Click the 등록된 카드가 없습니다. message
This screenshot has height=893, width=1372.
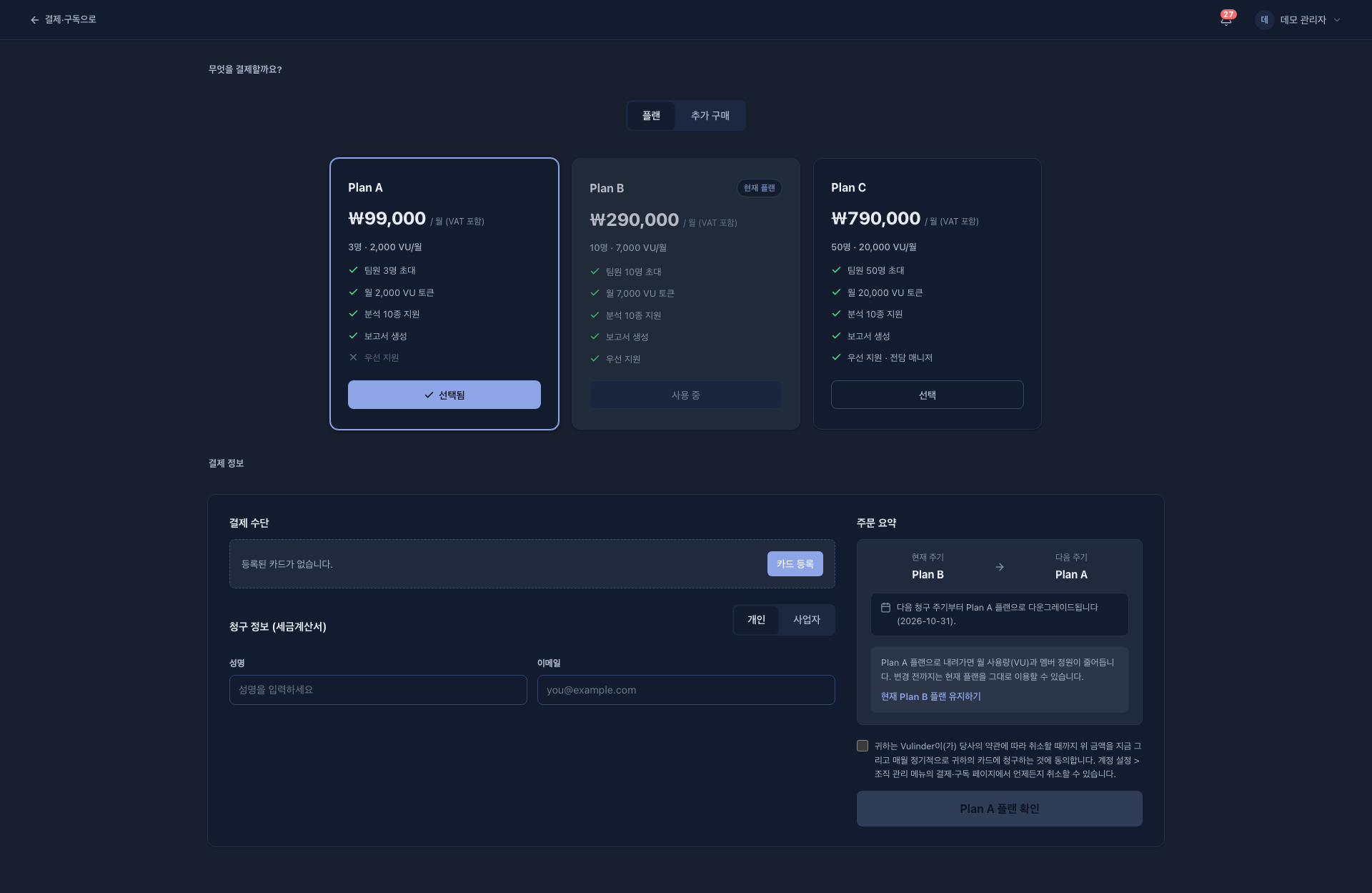pos(287,564)
